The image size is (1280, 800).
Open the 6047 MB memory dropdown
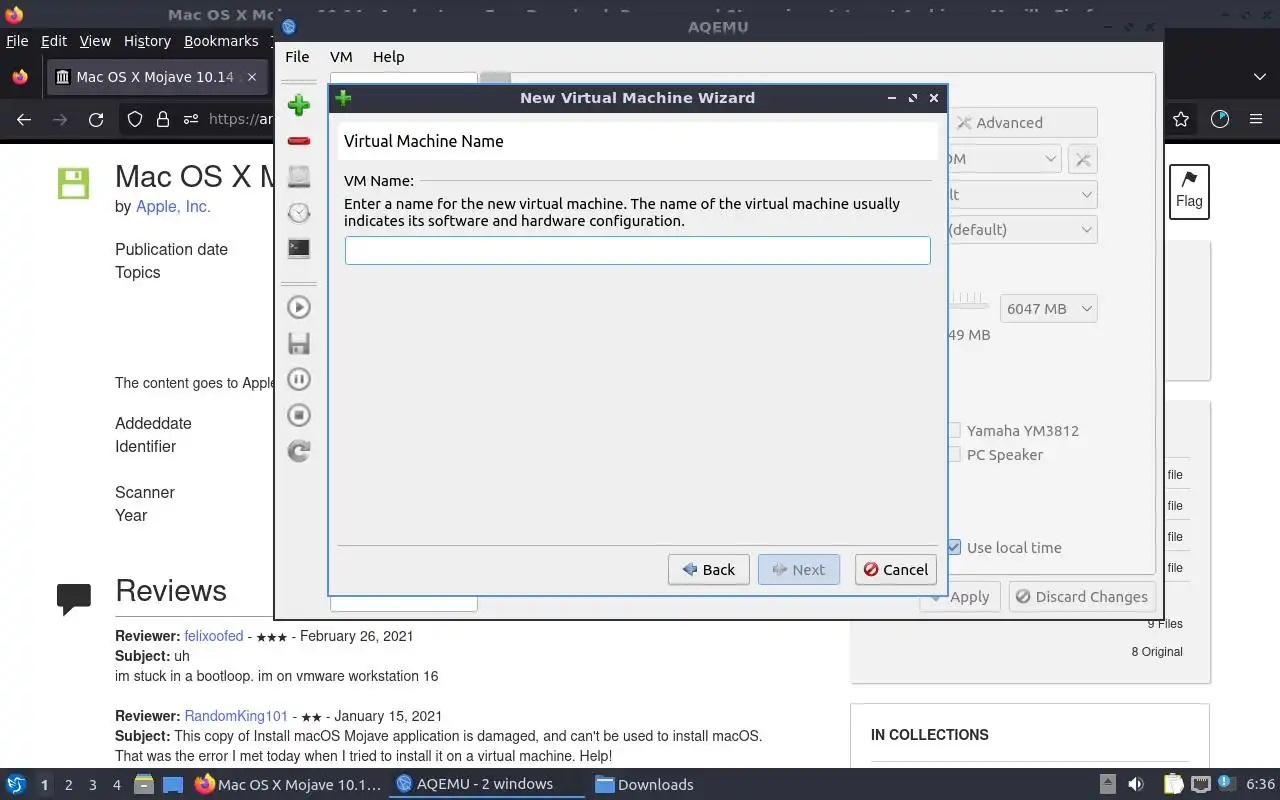tap(1047, 309)
